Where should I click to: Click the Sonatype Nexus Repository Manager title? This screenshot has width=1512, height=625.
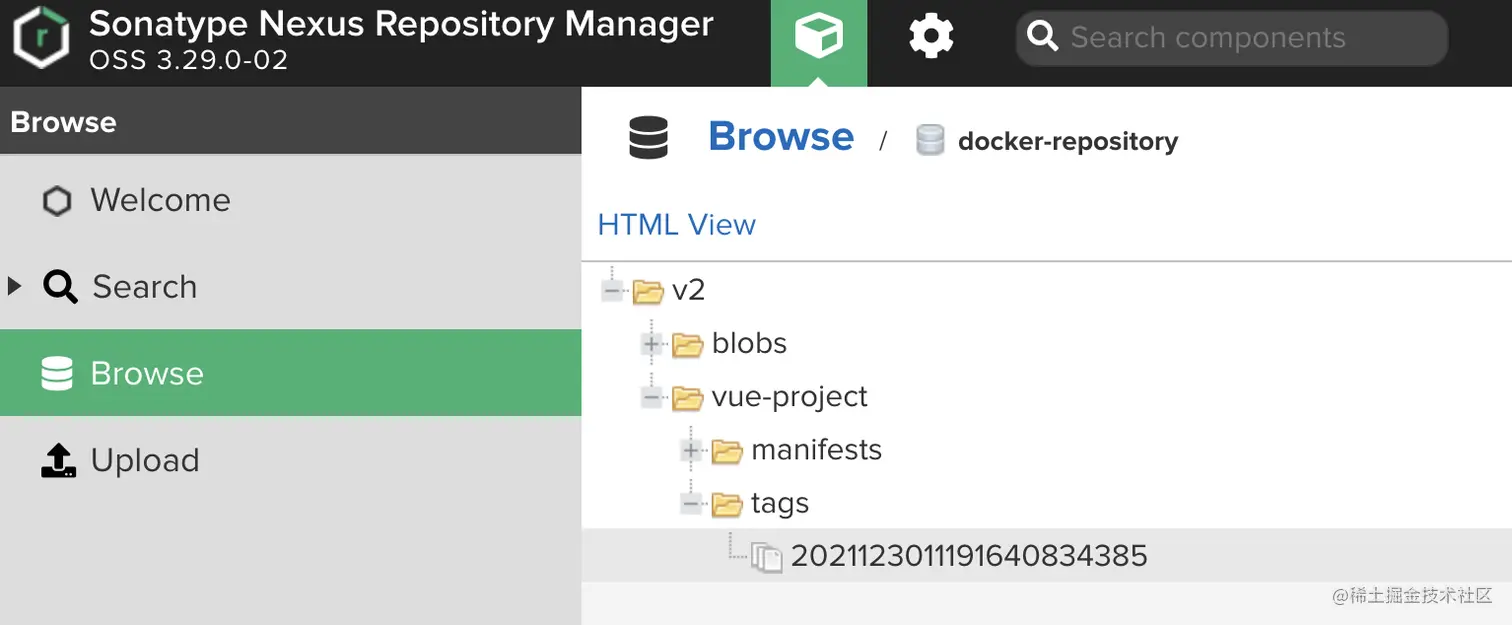click(x=401, y=24)
